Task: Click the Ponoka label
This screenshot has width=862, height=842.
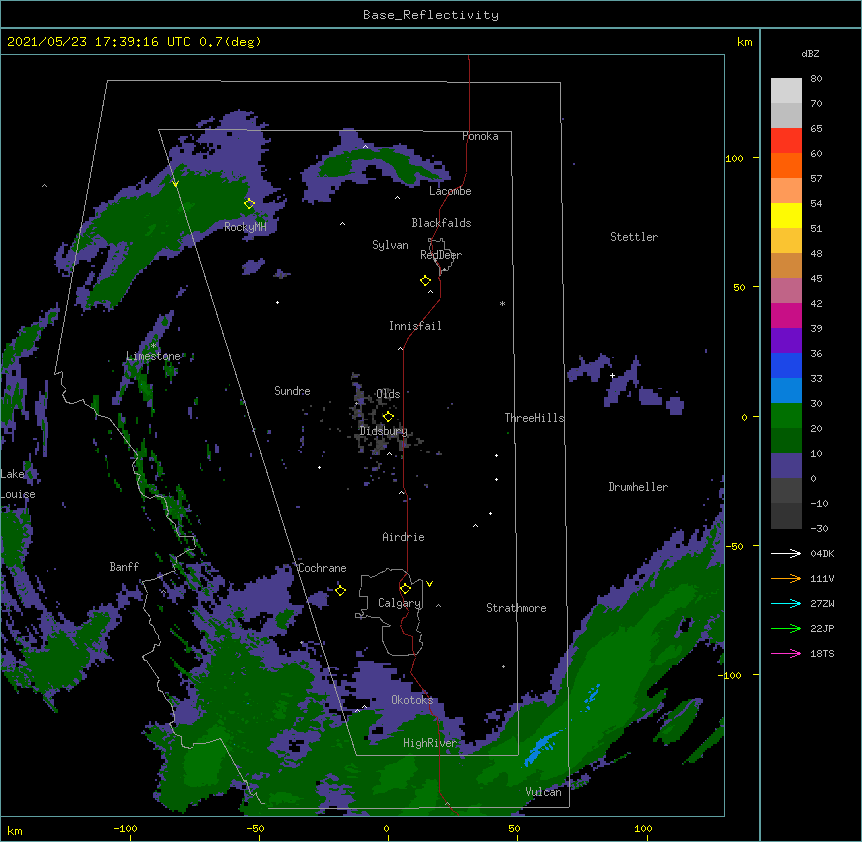Action: [480, 136]
